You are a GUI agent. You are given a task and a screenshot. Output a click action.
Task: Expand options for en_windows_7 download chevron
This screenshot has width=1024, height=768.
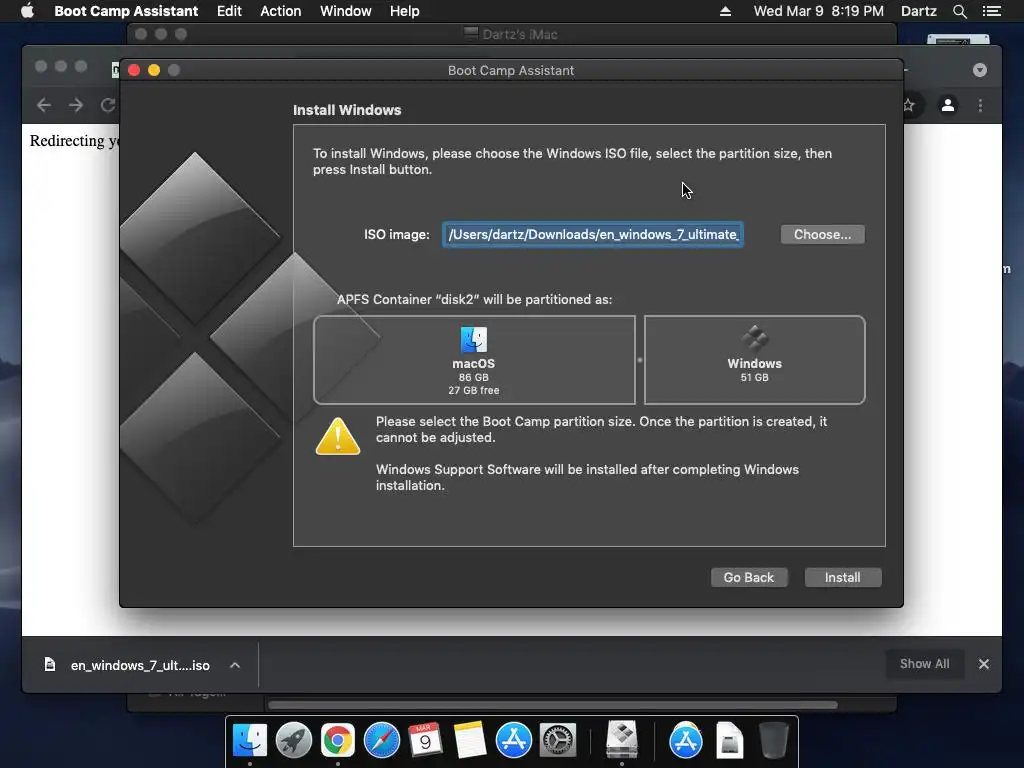point(235,665)
